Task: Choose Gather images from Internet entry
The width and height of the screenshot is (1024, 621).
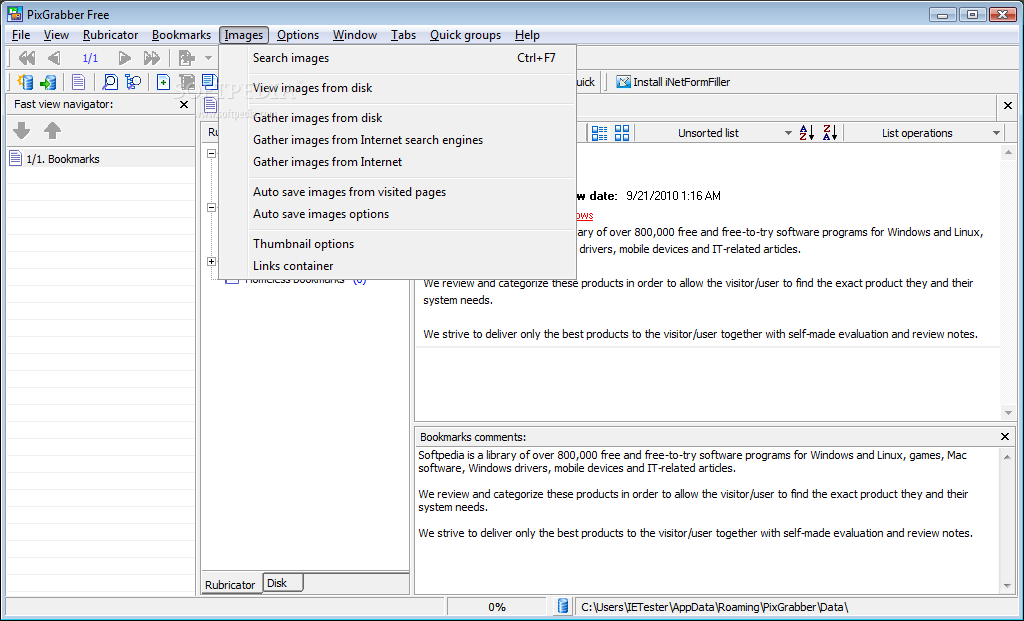Action: 398,162
